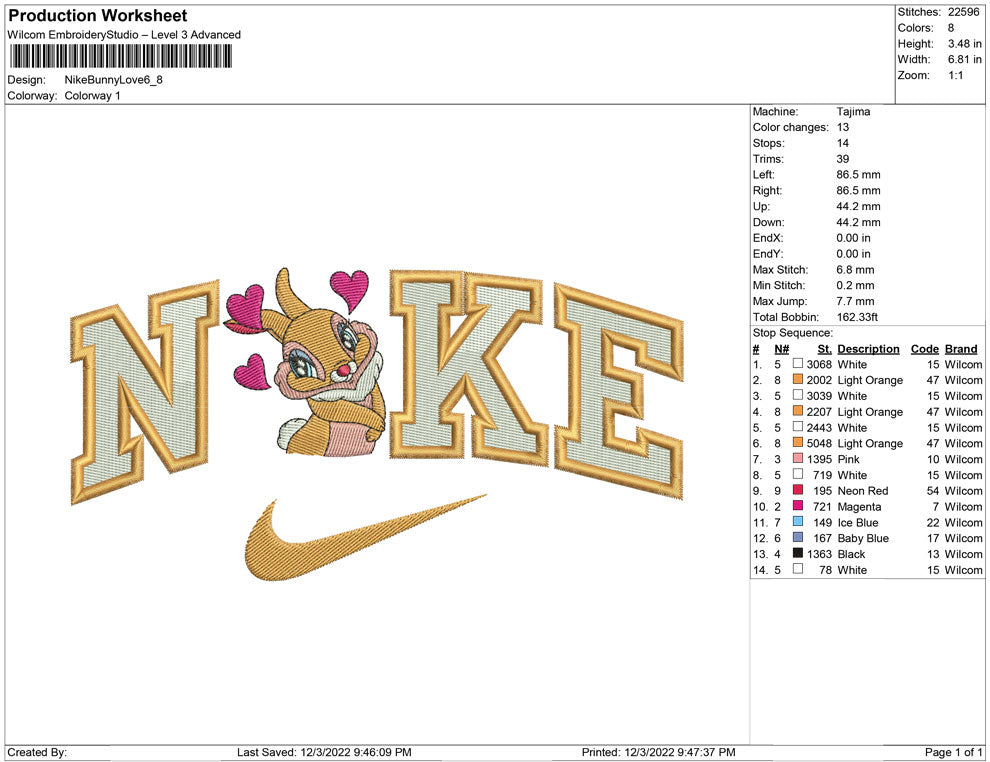Click the Ice Blue swatch in row 11

[x=798, y=521]
